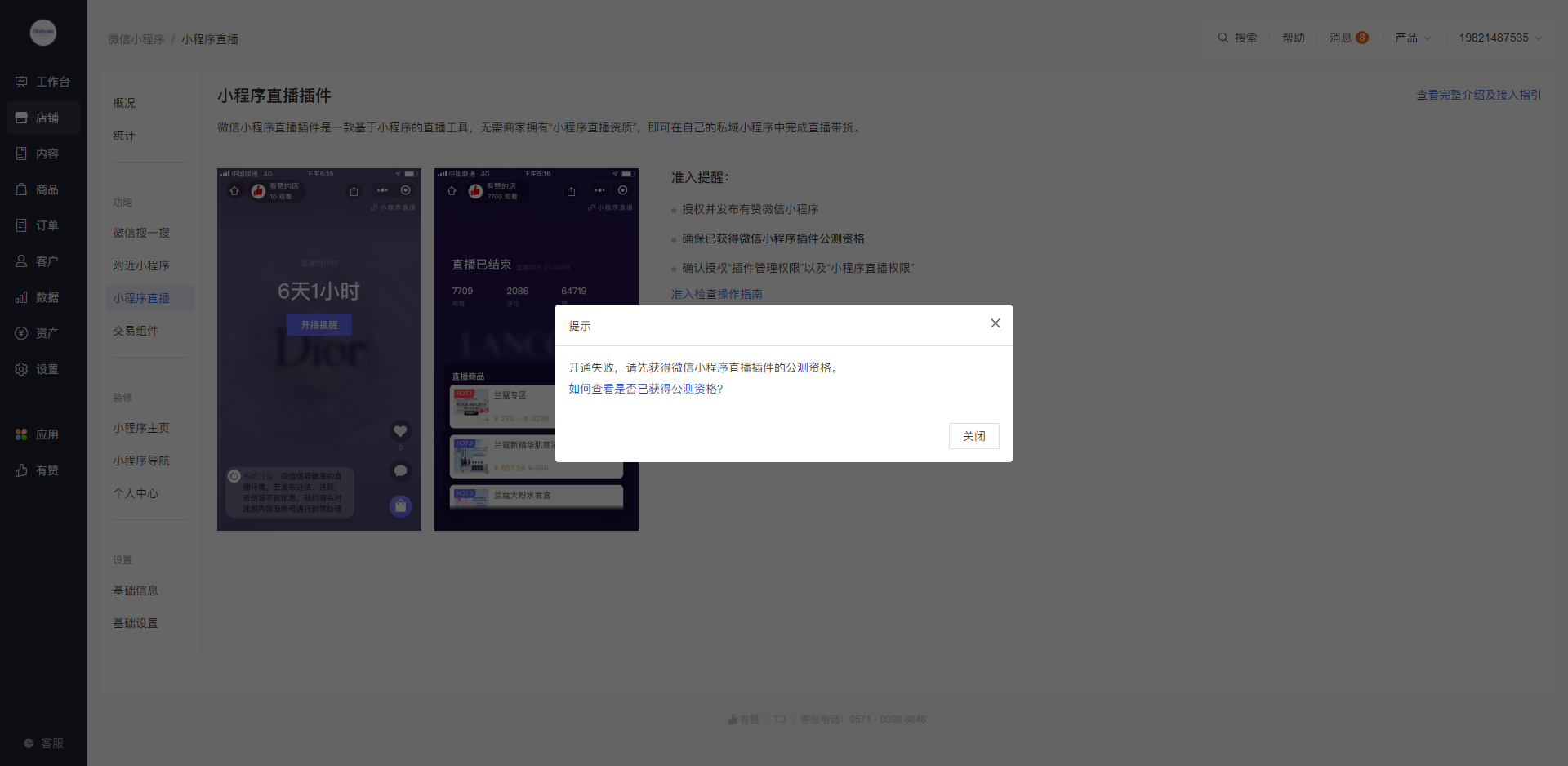
Task: Go to 资产 in the left sidebar
Action: 43,333
